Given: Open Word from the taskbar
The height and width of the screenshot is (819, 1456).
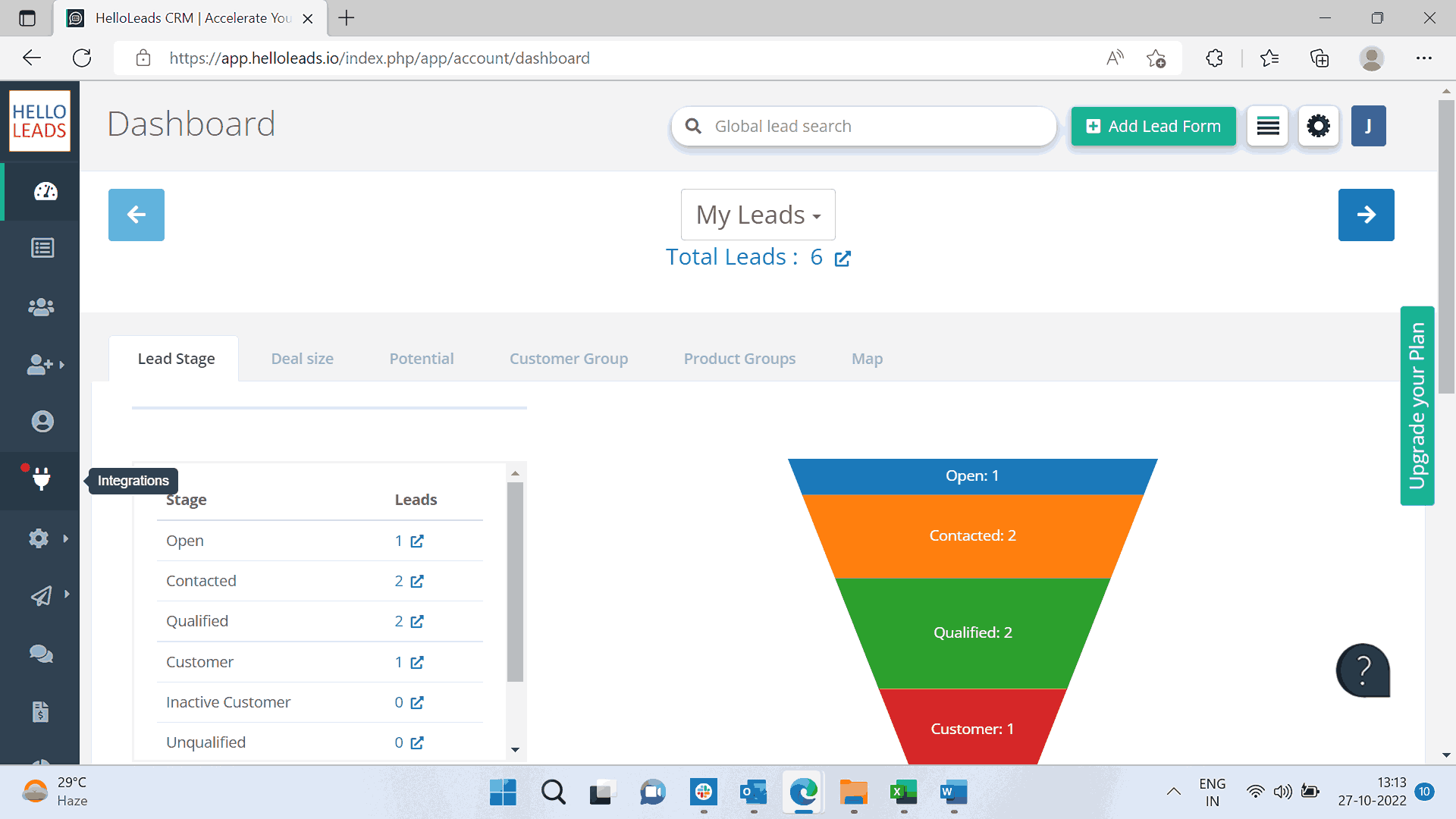Looking at the screenshot, I should pyautogui.click(x=954, y=792).
